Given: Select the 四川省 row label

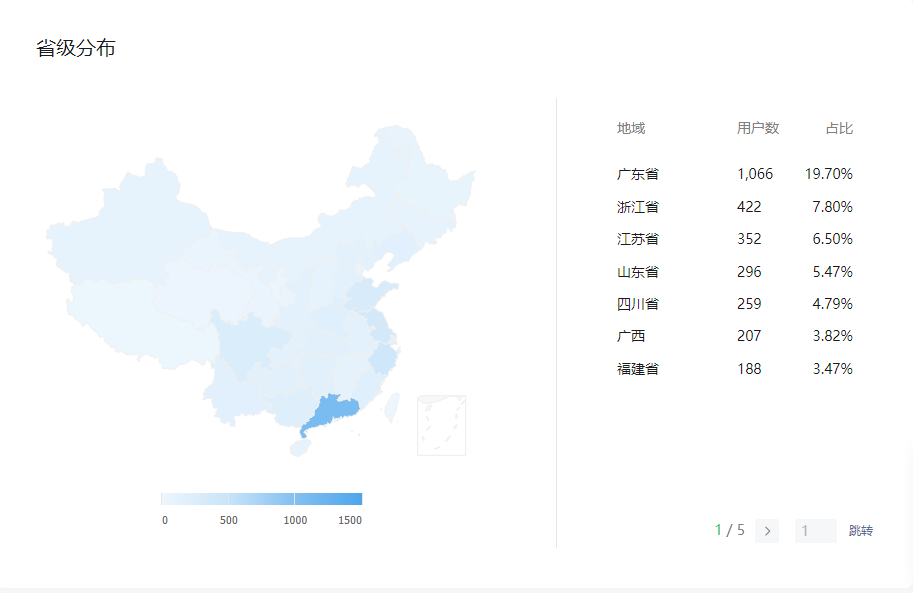Looking at the screenshot, I should click(638, 304).
